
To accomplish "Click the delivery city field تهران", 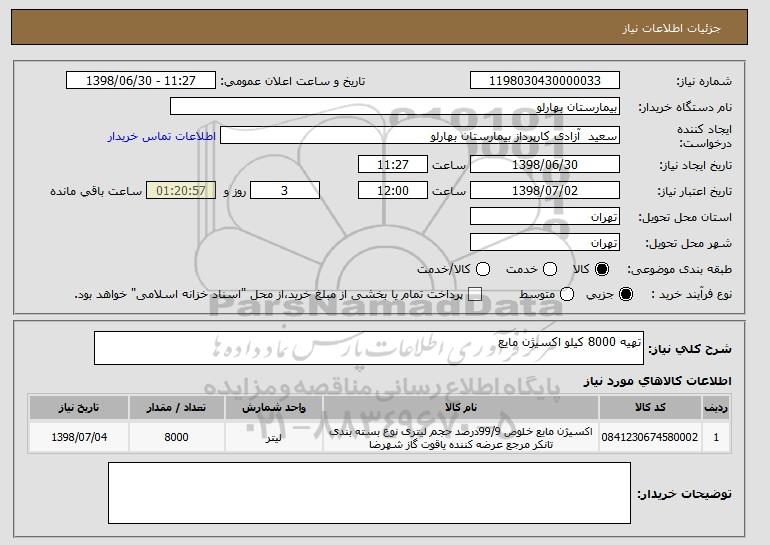I will tap(545, 243).
